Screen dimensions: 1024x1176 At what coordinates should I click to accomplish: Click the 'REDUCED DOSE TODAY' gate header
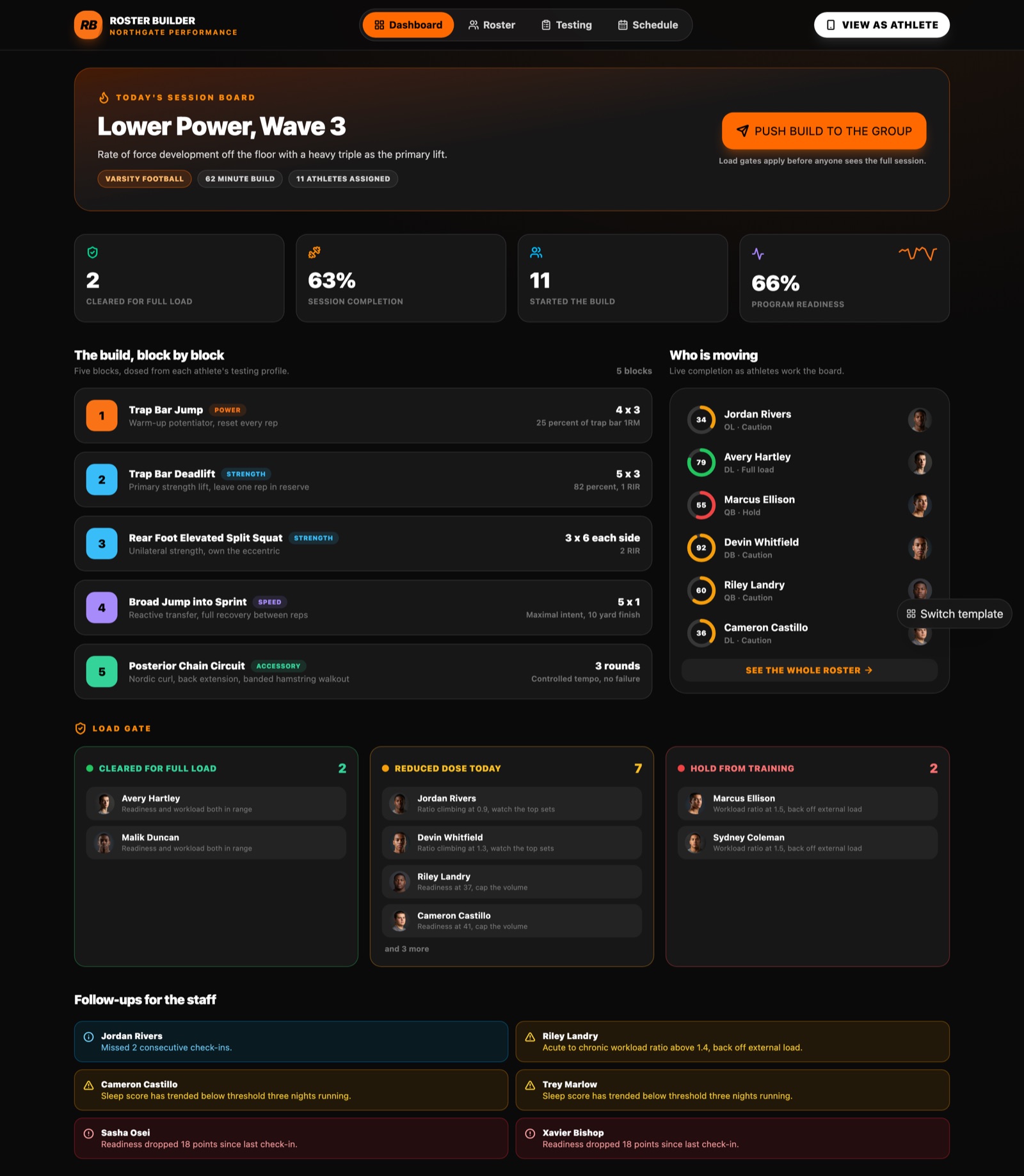(447, 768)
